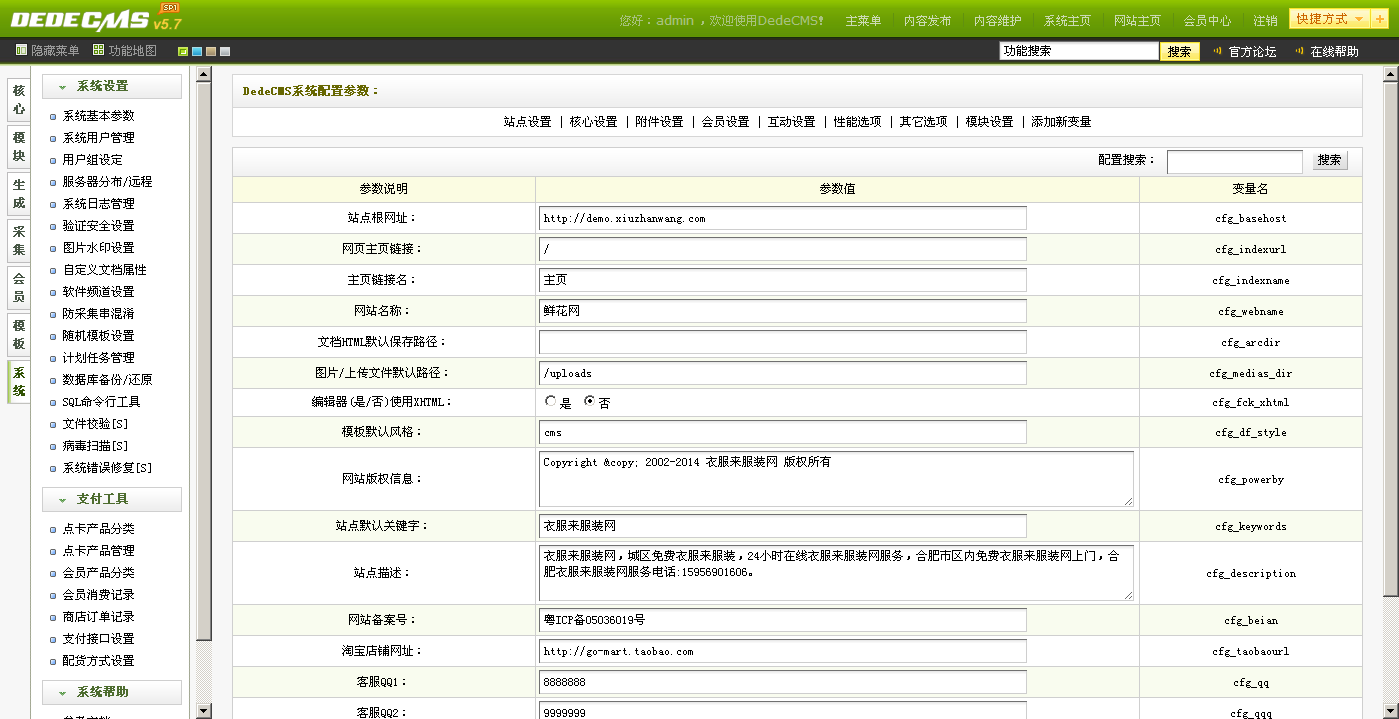Click the 官方论坛 signal icon
Viewport: 1399px width, 719px height.
(1217, 51)
